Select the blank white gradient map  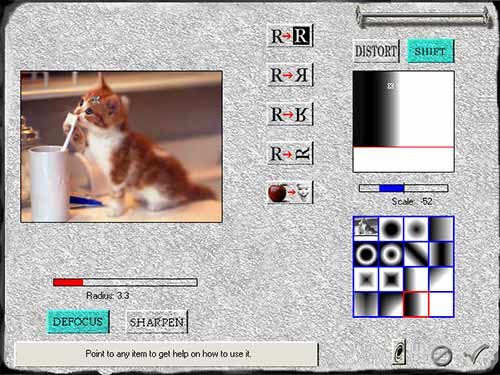(x=441, y=304)
